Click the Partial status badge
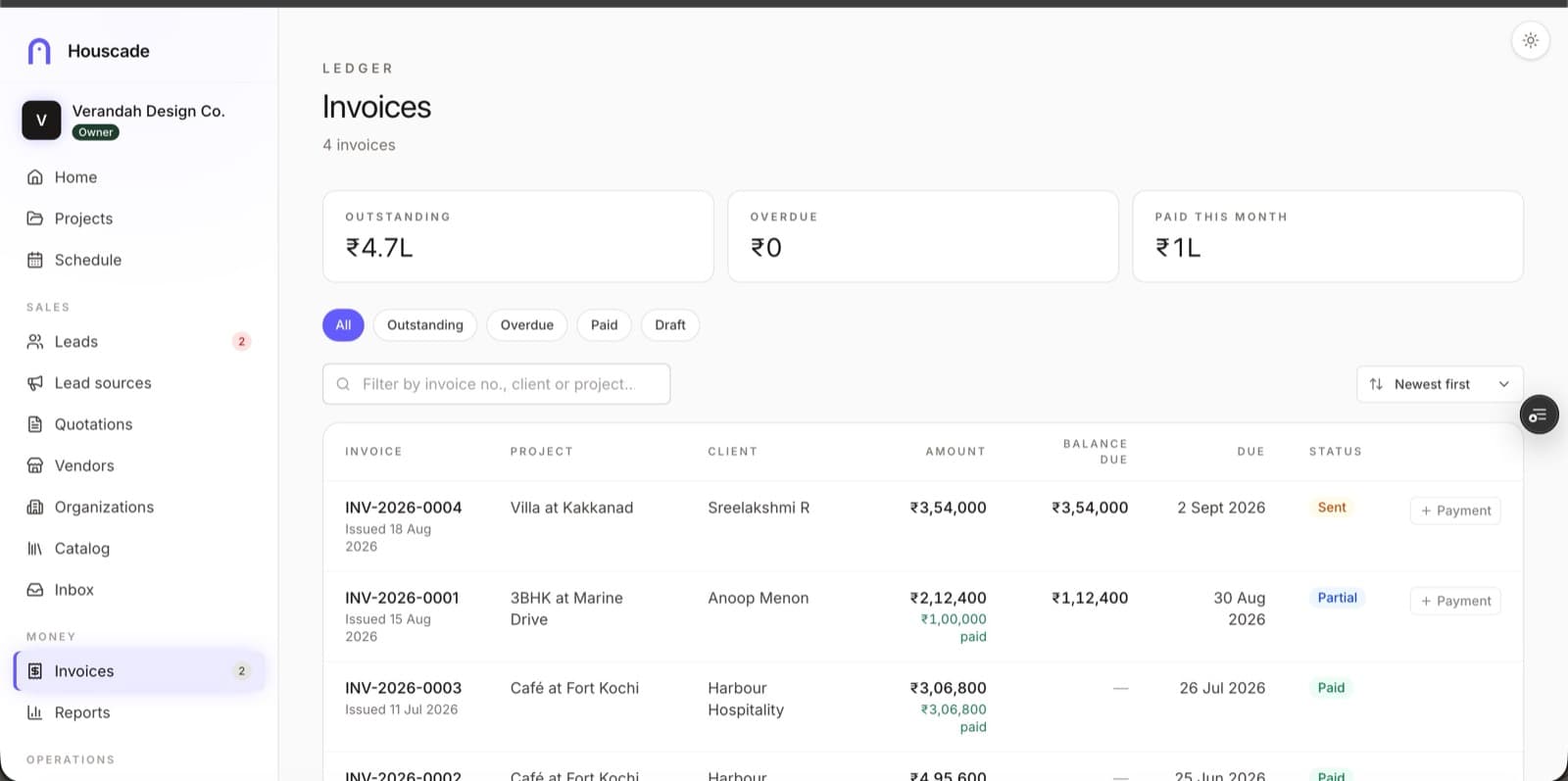 (x=1338, y=598)
